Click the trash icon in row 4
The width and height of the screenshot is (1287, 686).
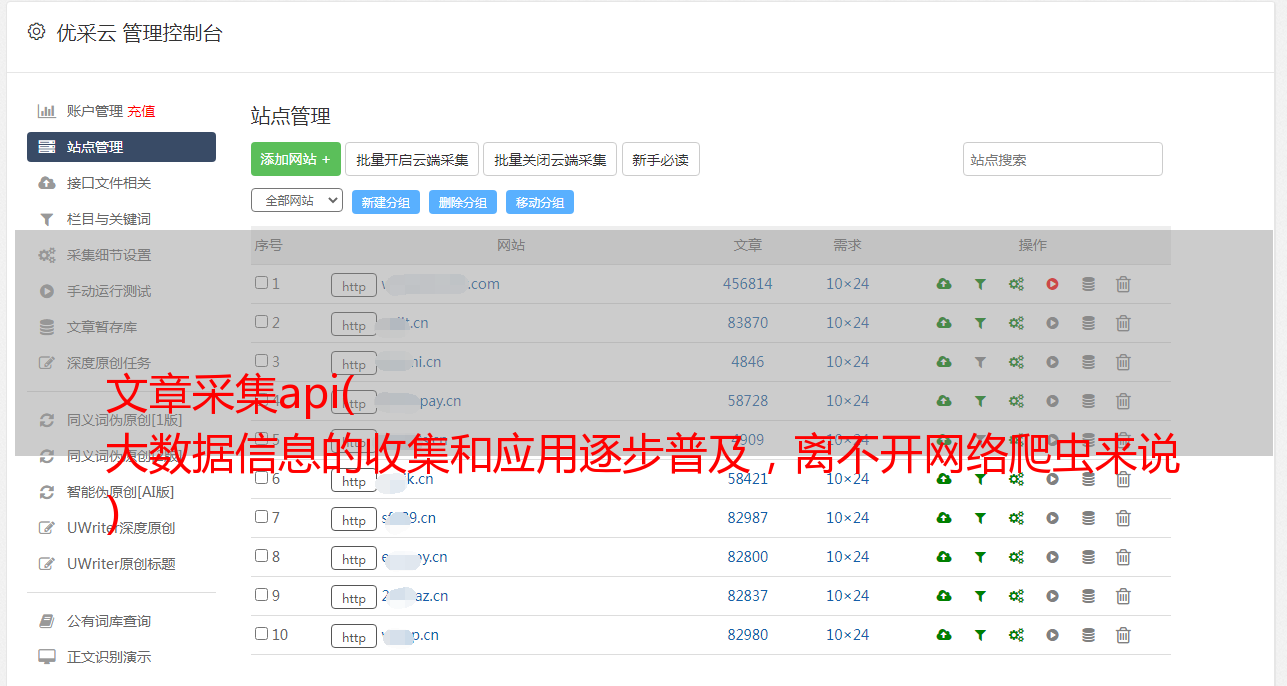[x=1123, y=401]
